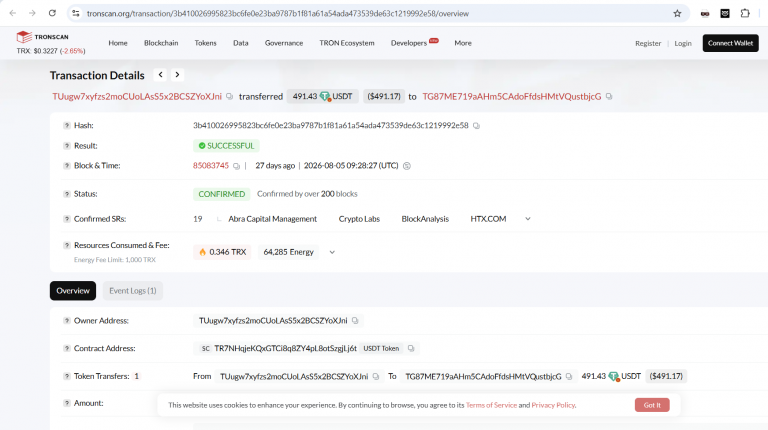
Task: Open the sender address in the transfer headline
Action: point(137,96)
